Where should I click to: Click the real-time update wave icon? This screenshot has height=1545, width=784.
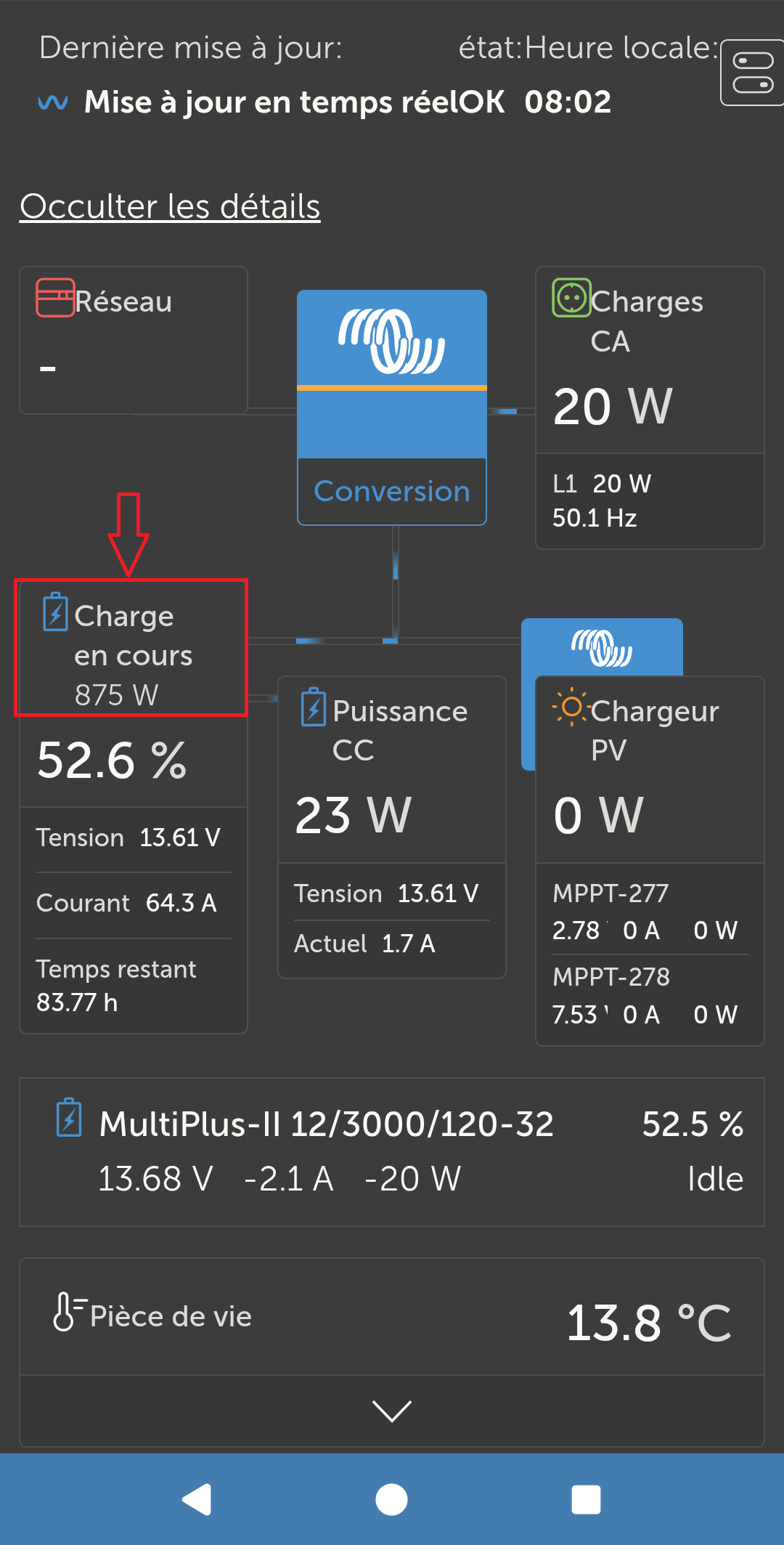[53, 102]
